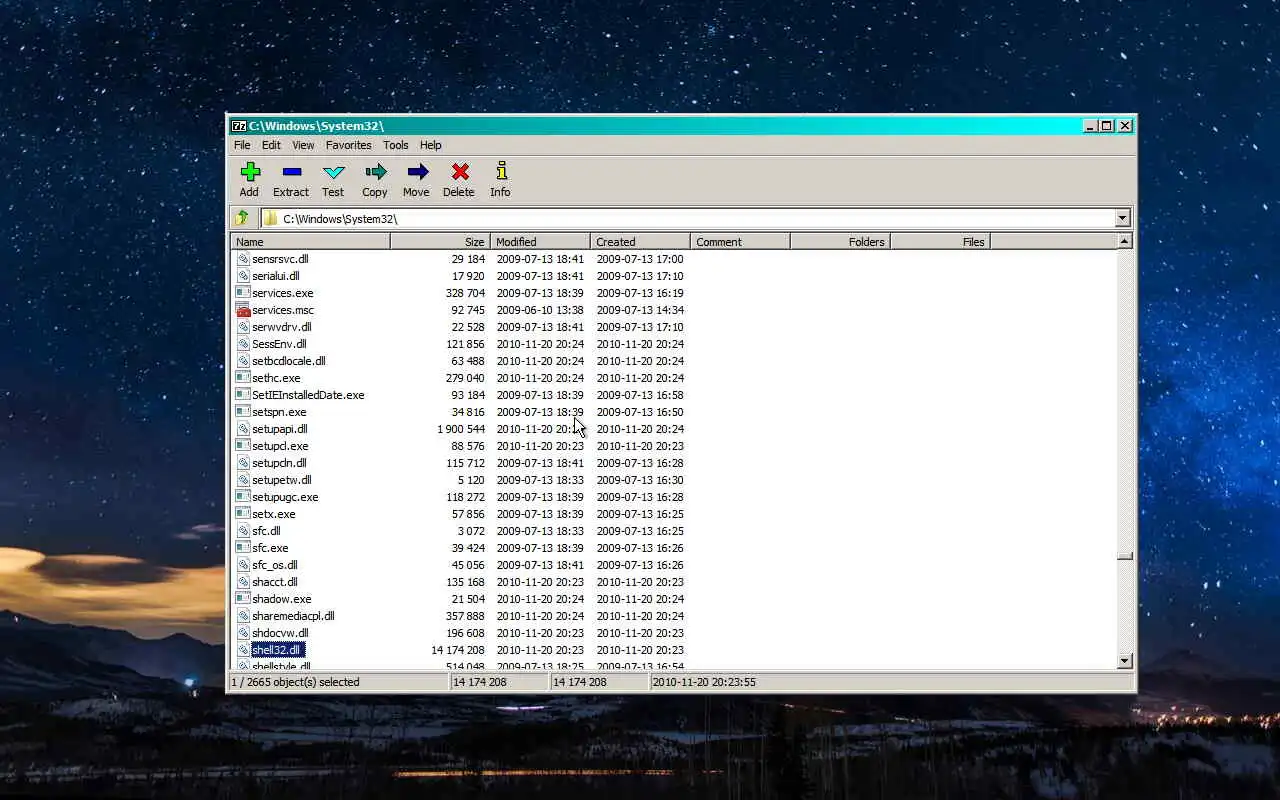Click status bar date 2010-11-20 20:23:55

click(x=705, y=682)
